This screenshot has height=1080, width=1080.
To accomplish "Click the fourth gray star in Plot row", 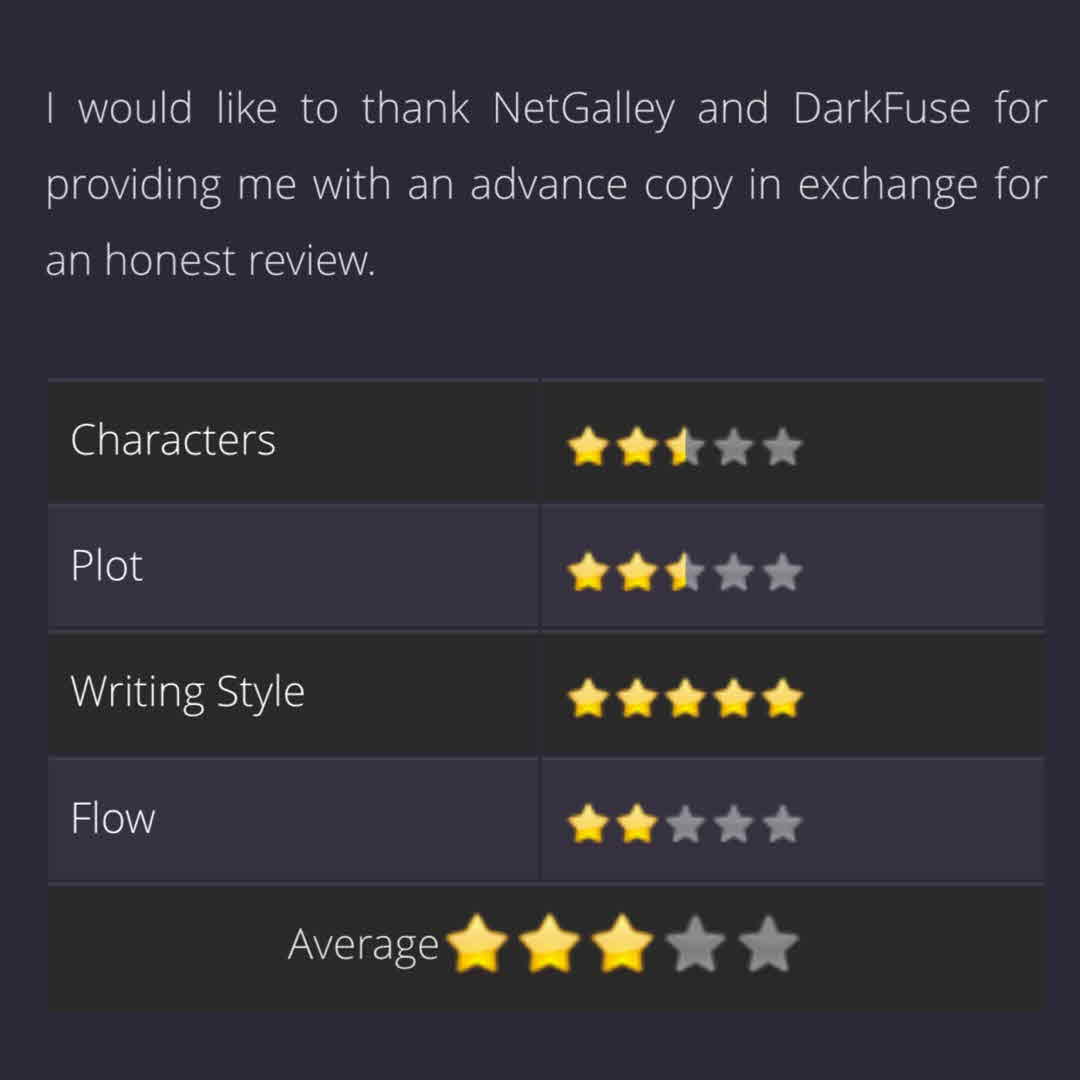I will click(734, 573).
